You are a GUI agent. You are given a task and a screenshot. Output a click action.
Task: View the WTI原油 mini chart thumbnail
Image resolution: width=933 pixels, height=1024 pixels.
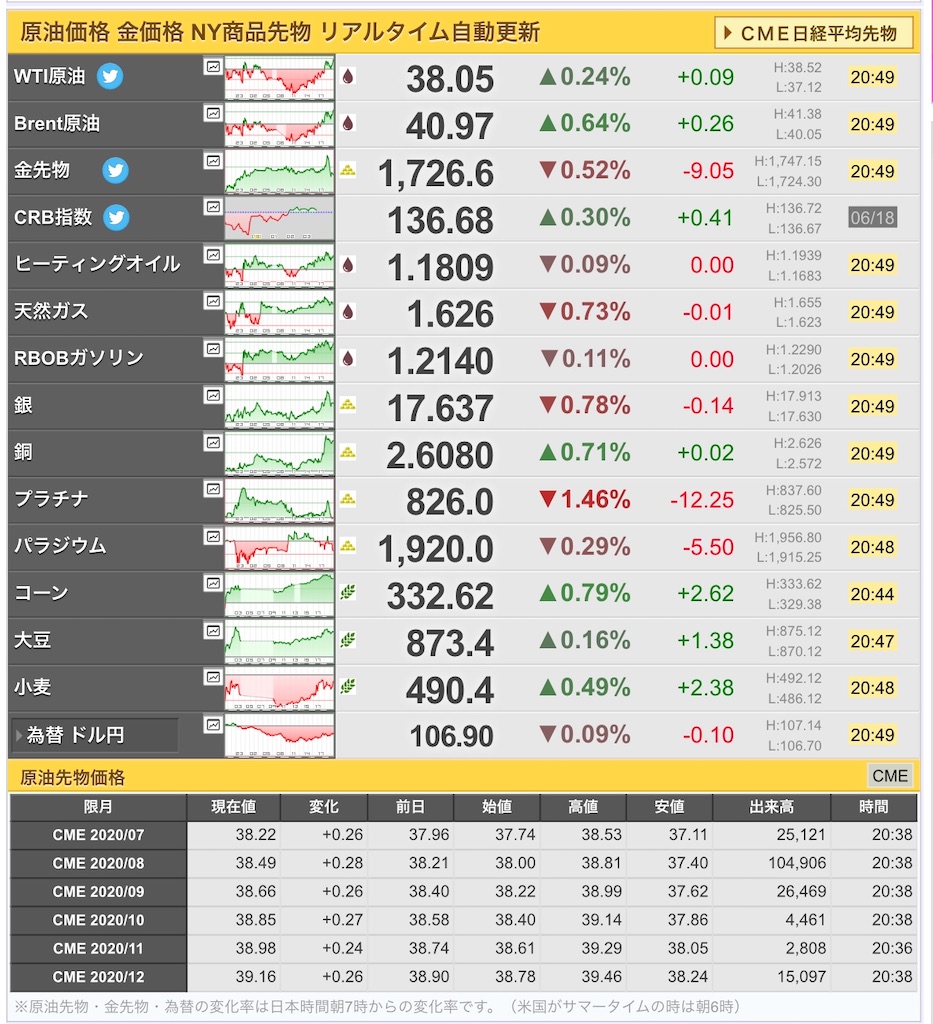point(279,78)
